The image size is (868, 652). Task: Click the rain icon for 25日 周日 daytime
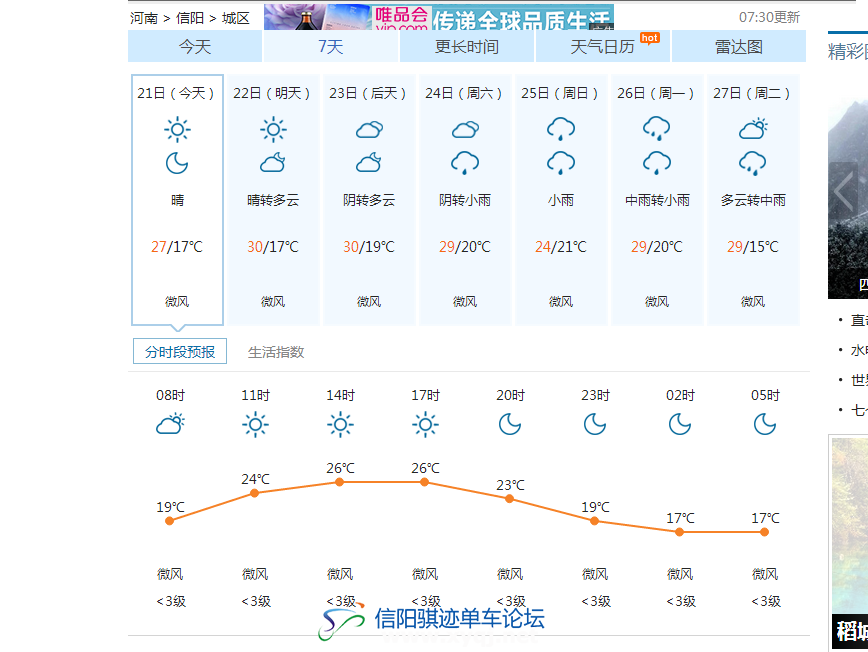click(561, 129)
